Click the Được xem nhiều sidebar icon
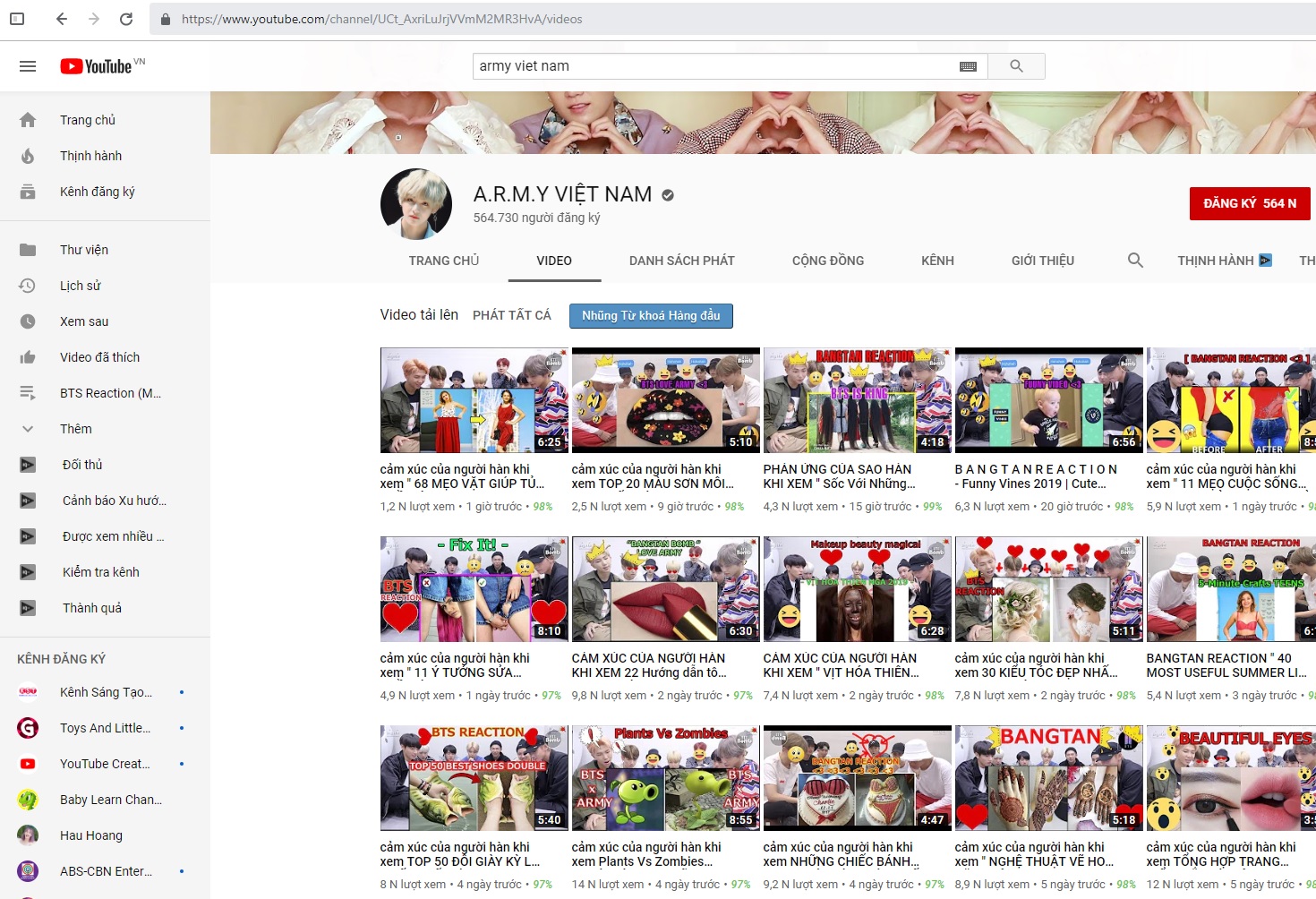 pyautogui.click(x=28, y=536)
